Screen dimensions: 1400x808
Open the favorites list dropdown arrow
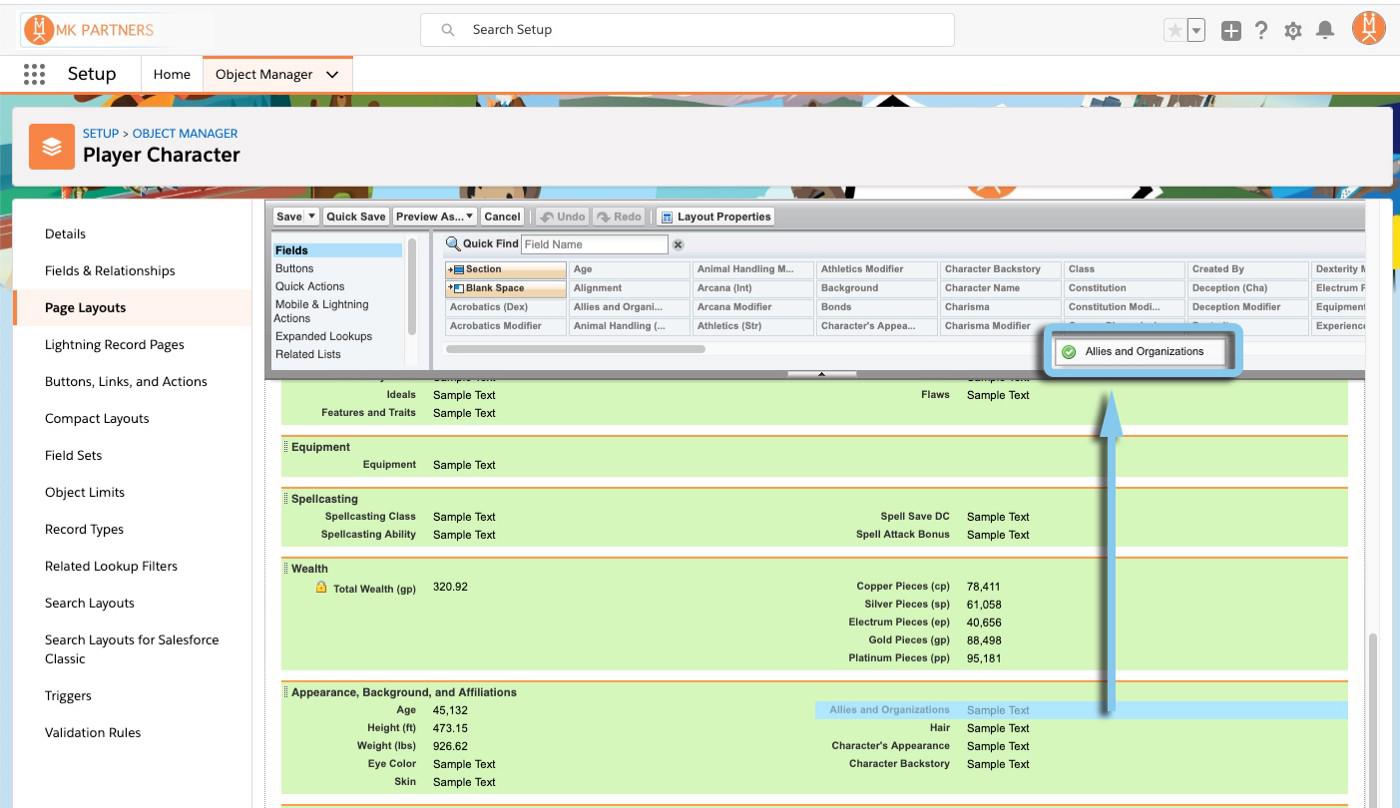point(1196,31)
